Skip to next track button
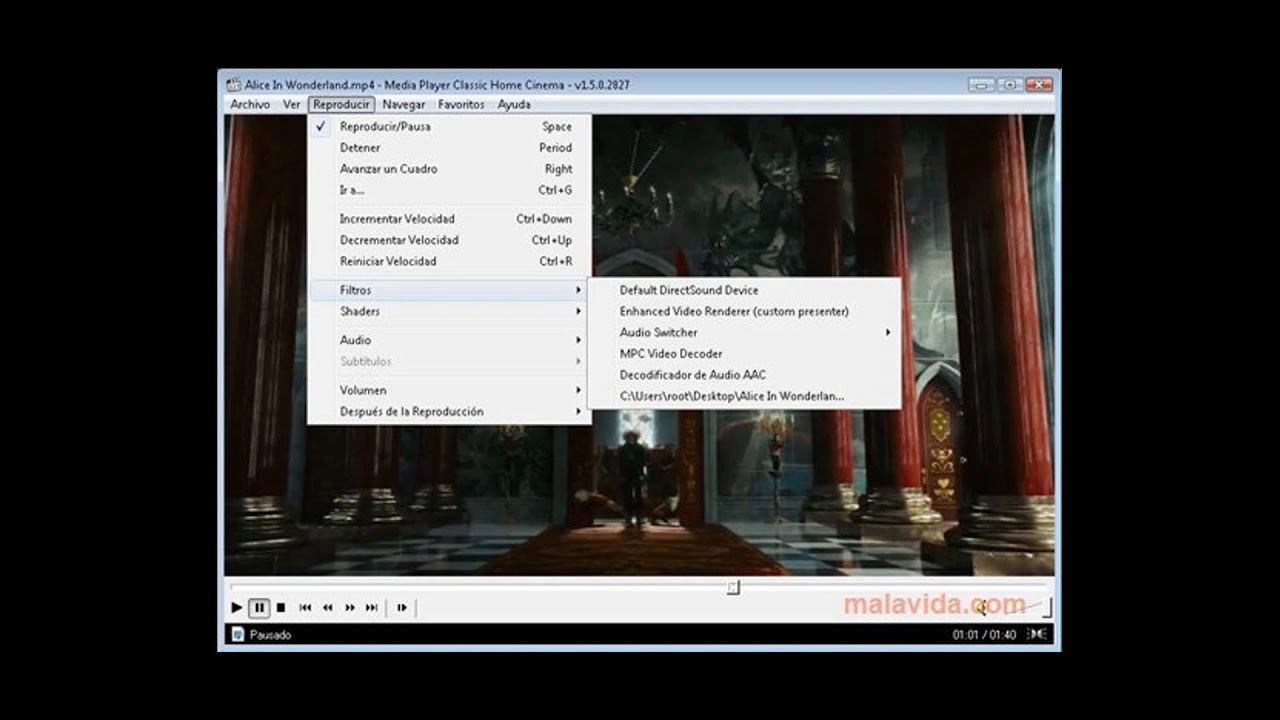 tap(372, 607)
